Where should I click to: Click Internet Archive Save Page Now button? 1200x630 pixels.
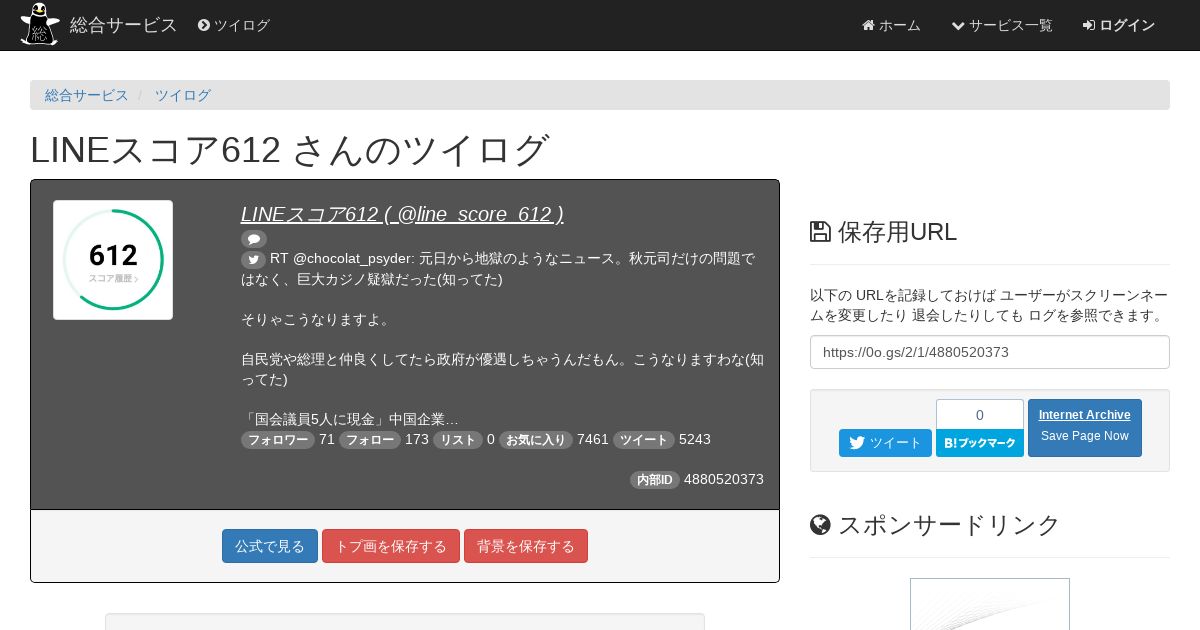pos(1085,428)
